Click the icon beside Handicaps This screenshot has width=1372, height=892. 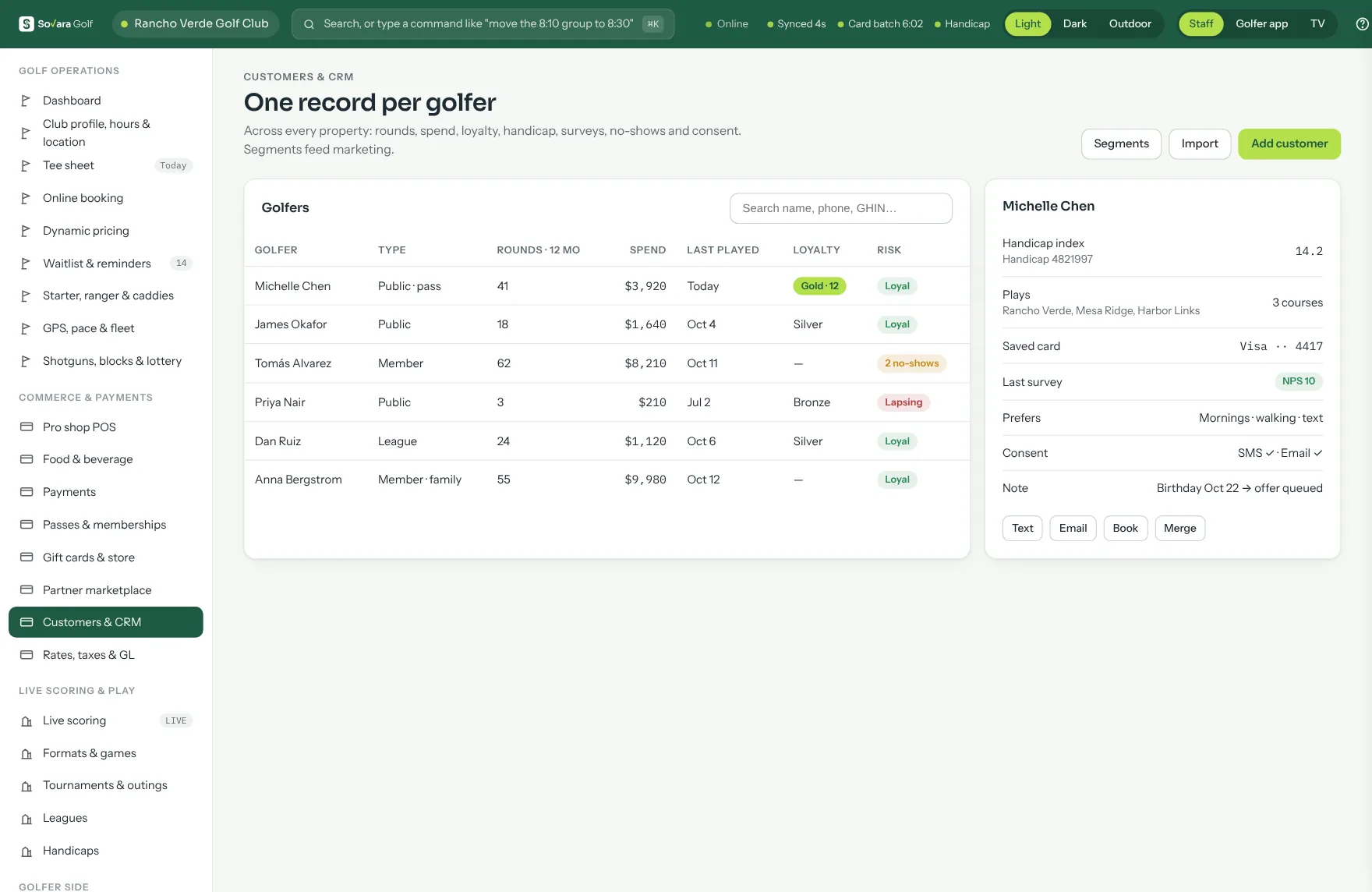tap(27, 851)
